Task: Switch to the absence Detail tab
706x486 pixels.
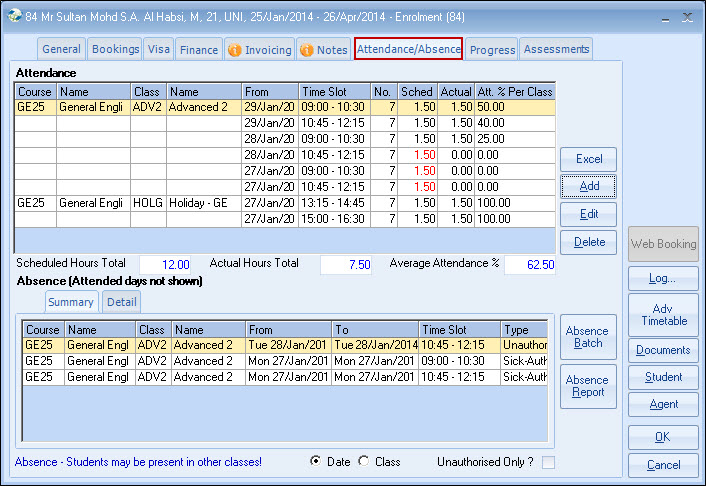Action: (122, 302)
